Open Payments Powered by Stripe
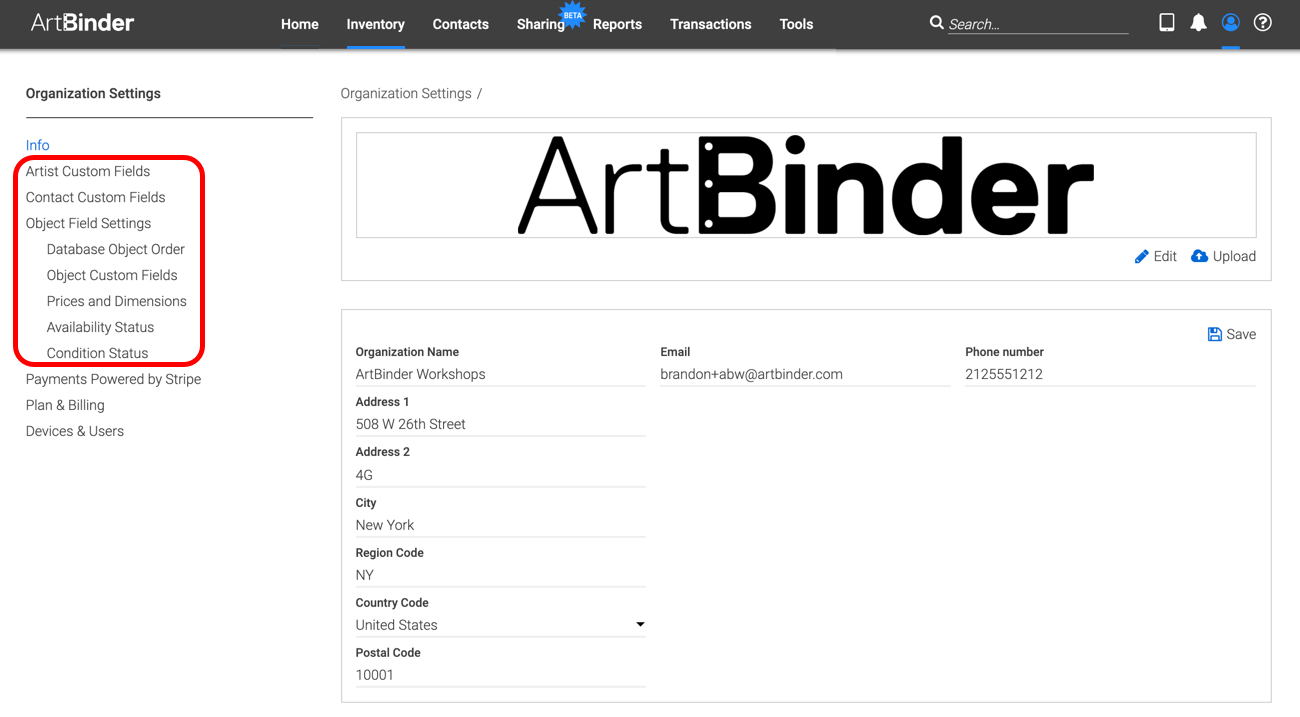 (114, 379)
